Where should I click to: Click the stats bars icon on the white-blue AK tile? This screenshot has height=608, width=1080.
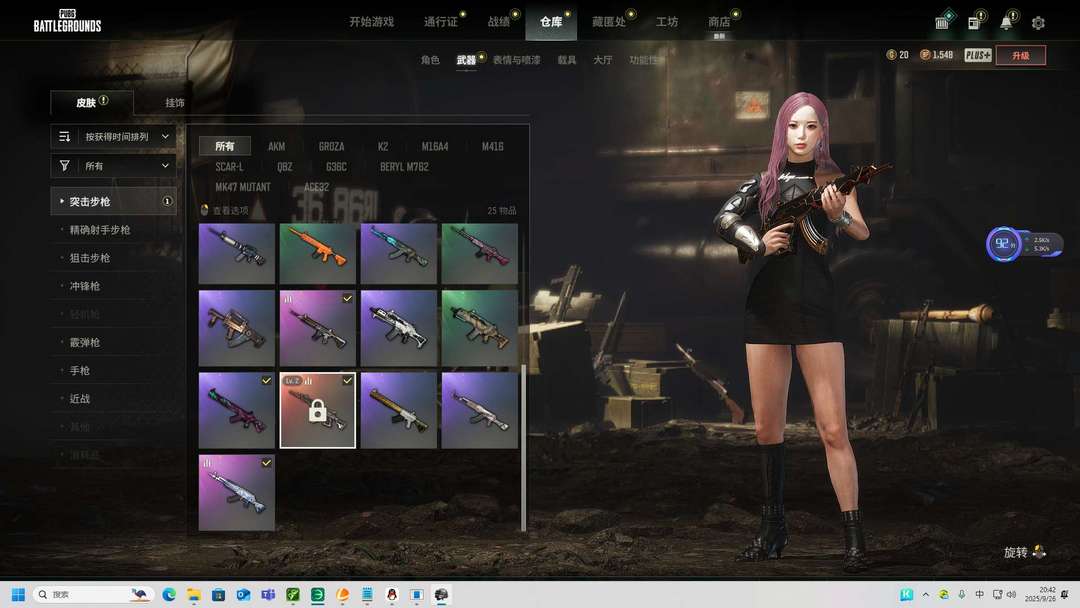(207, 463)
